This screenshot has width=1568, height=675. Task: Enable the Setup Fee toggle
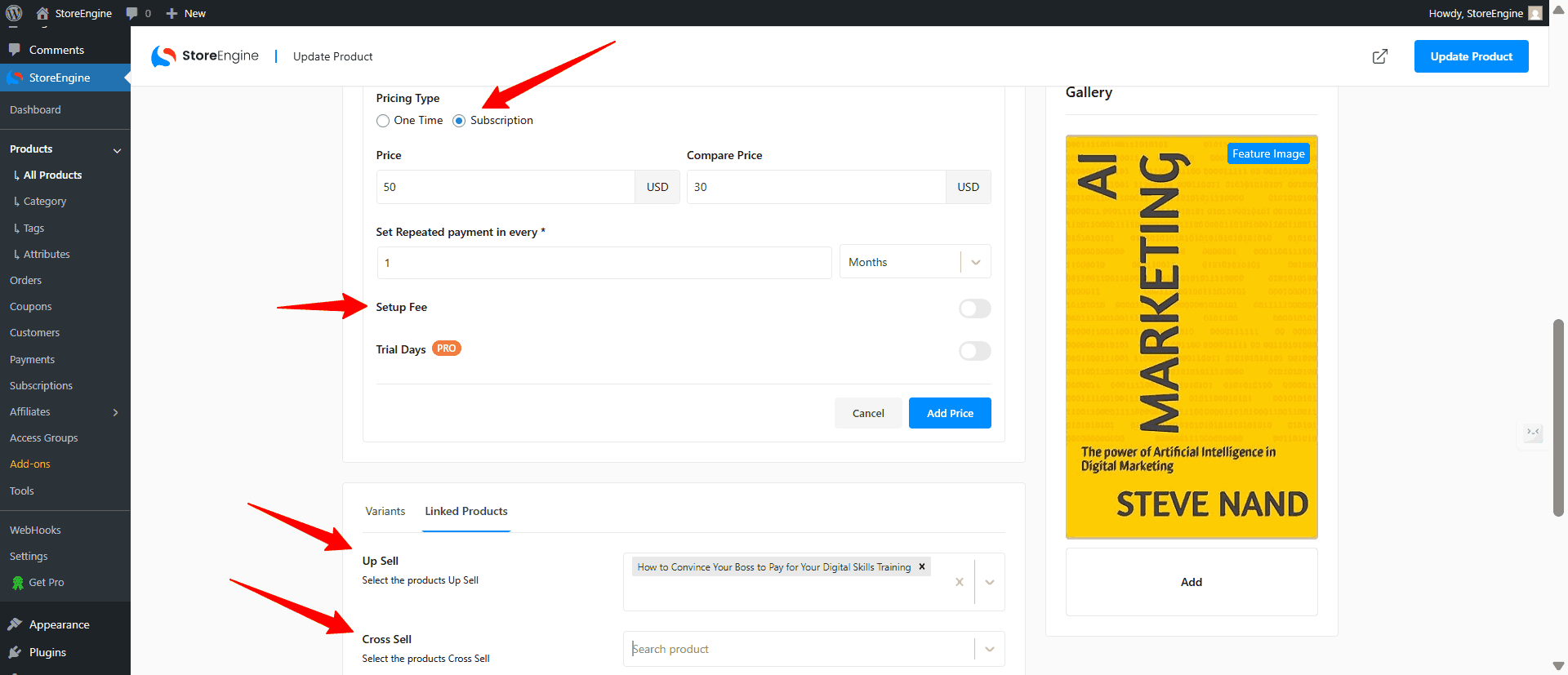[x=974, y=309]
